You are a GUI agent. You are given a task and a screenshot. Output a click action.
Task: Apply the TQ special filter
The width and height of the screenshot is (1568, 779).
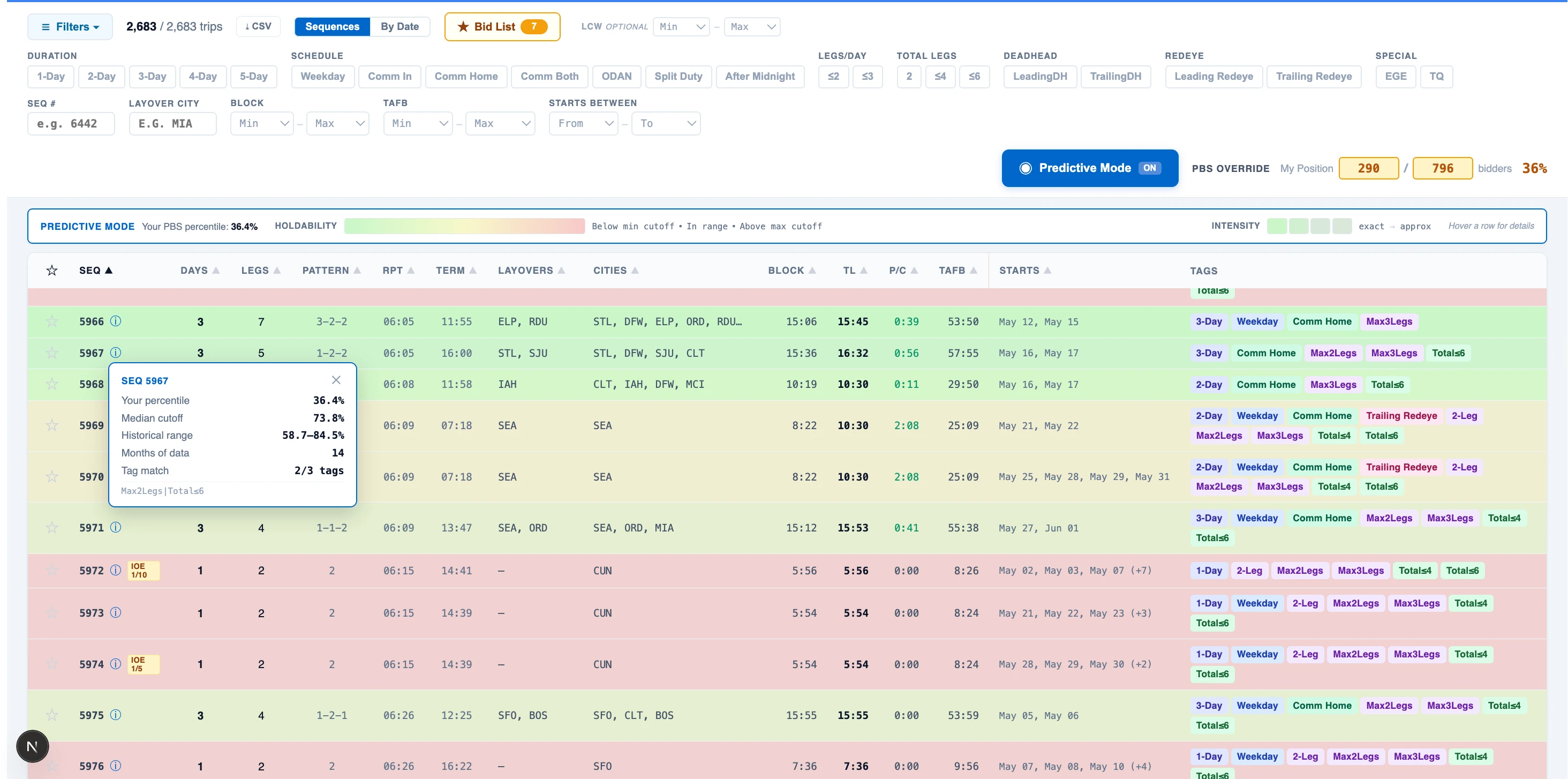tap(1436, 77)
